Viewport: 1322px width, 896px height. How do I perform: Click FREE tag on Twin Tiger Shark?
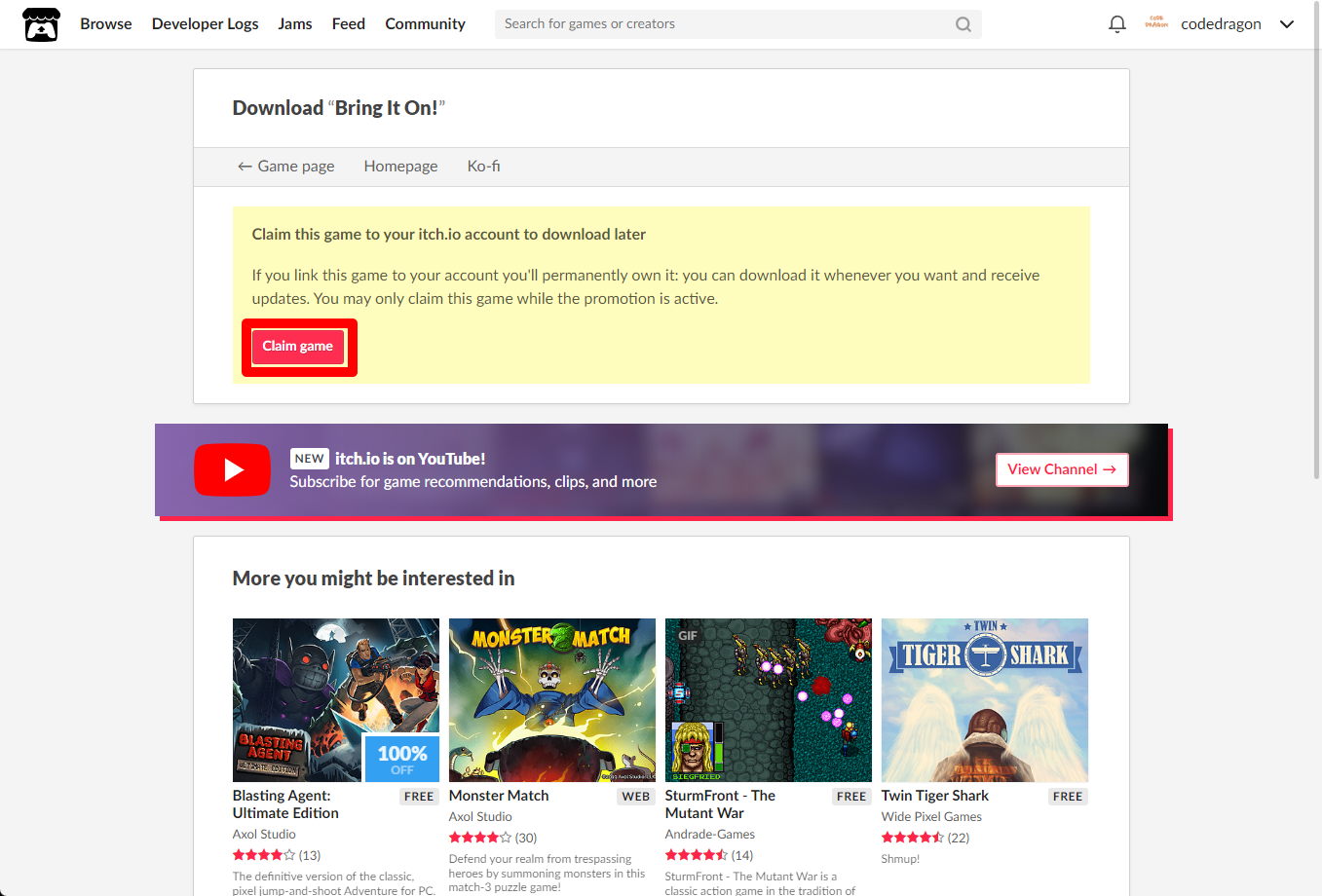[x=1068, y=797]
